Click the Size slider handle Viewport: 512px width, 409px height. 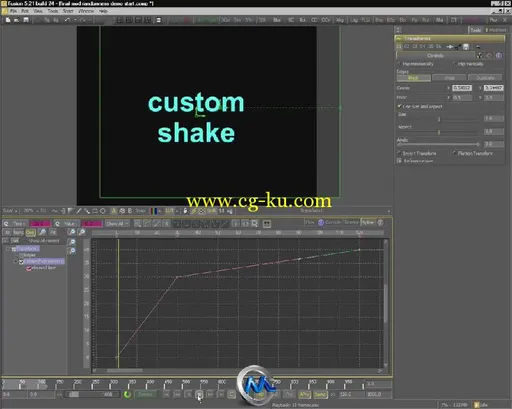pyautogui.click(x=439, y=119)
